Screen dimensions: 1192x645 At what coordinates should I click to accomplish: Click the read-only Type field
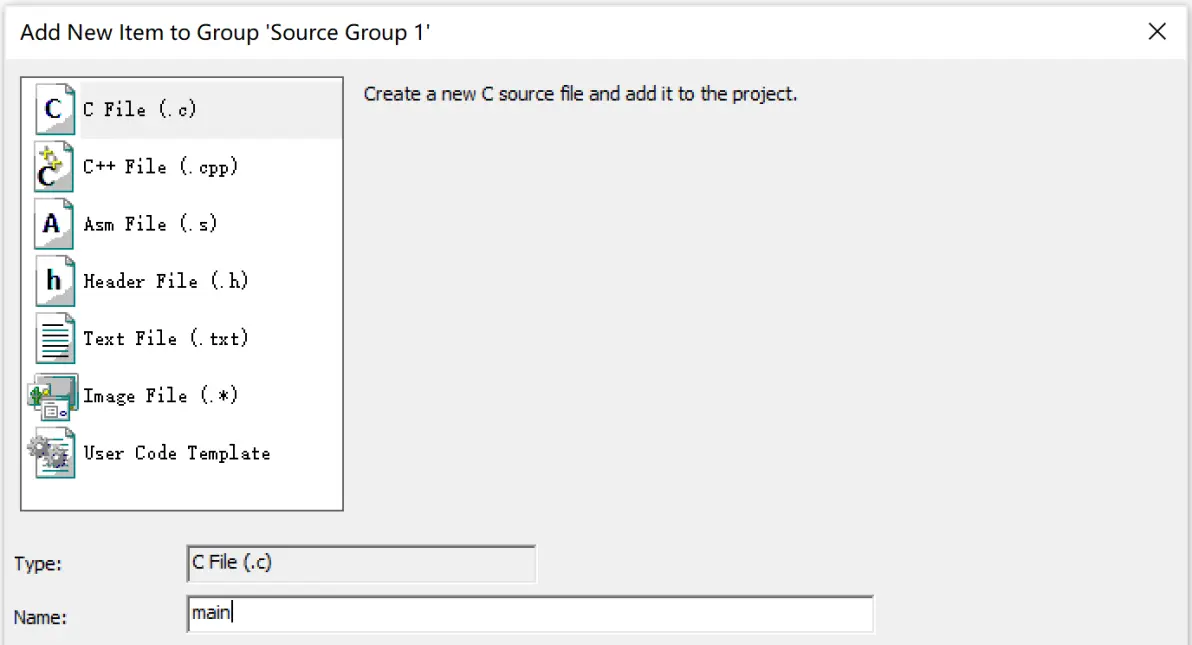361,563
